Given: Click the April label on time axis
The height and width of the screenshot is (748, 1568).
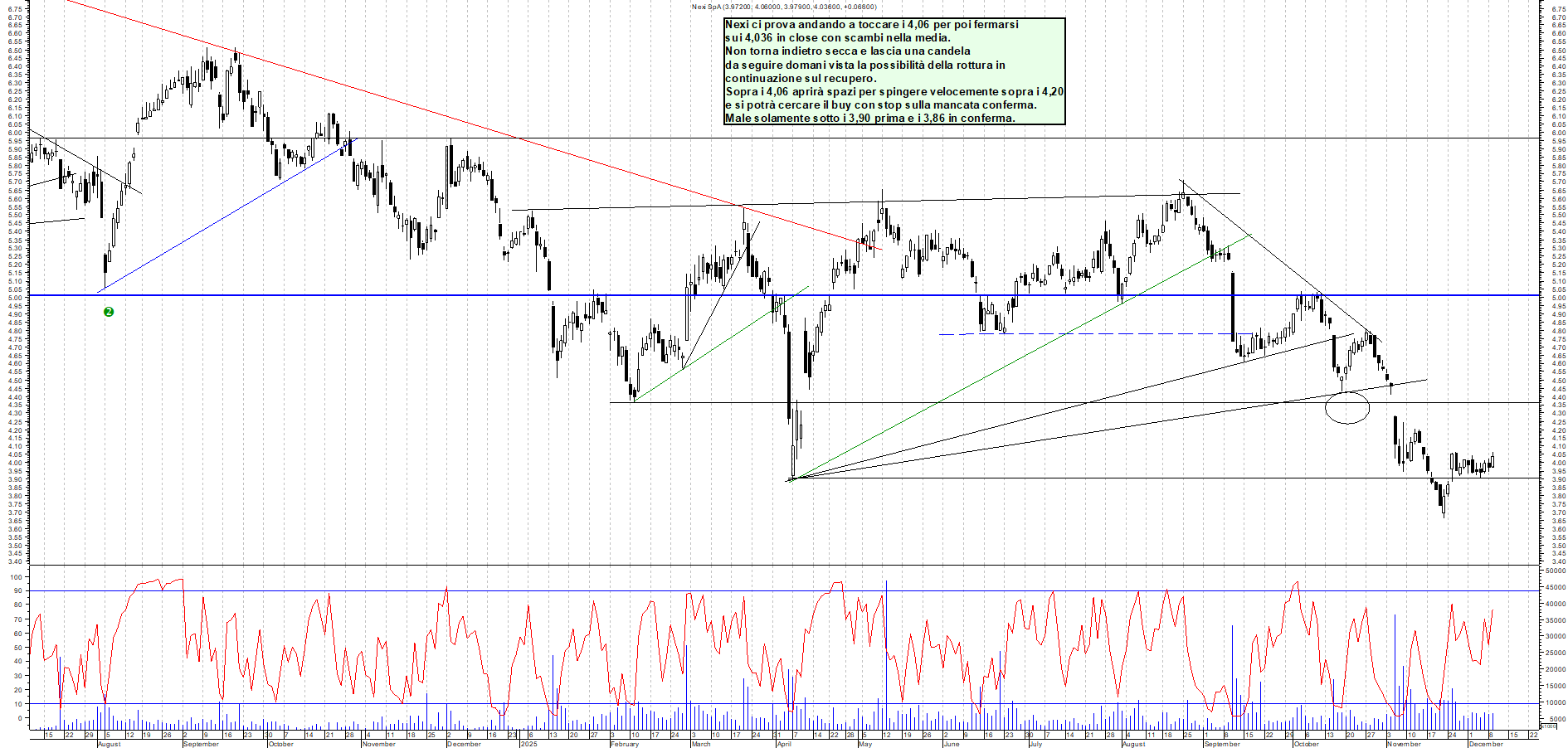Looking at the screenshot, I should click(783, 744).
